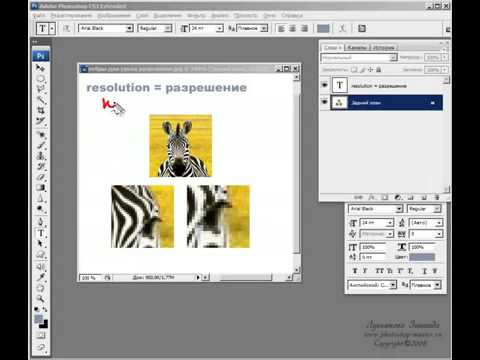
Task: Toggle faux bold in Character panel
Action: pos(355,271)
